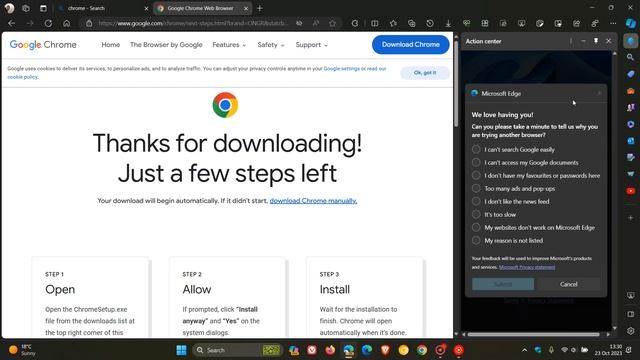Image resolution: width=640 pixels, height=360 pixels.
Task: Open Vivaldi from the taskbar
Action: pos(312,350)
